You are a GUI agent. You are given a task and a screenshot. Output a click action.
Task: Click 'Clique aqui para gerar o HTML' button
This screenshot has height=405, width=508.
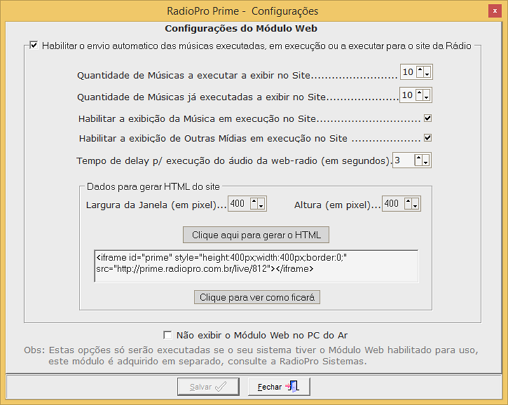[x=256, y=235]
